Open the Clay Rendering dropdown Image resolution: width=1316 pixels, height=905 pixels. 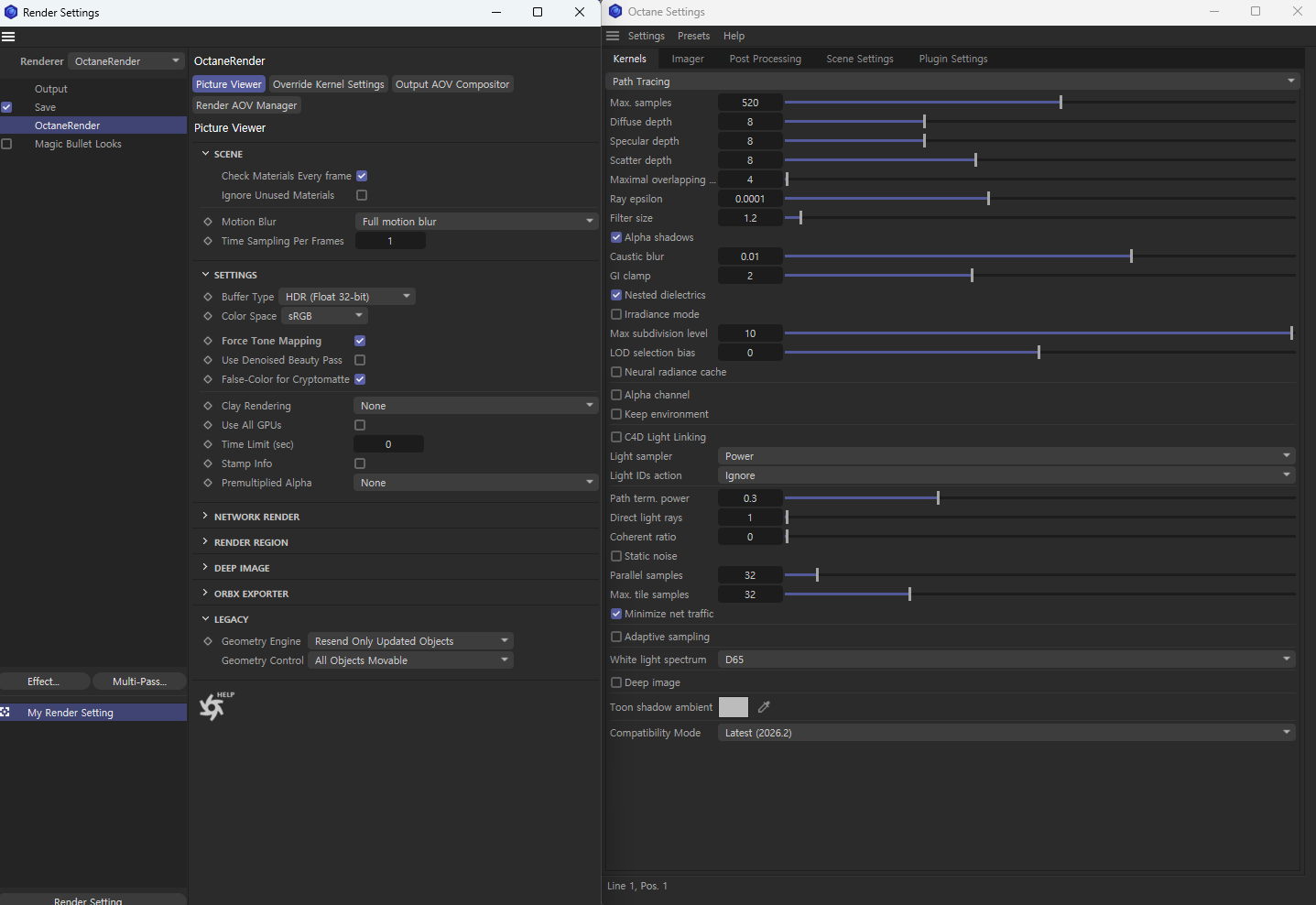[x=475, y=406]
